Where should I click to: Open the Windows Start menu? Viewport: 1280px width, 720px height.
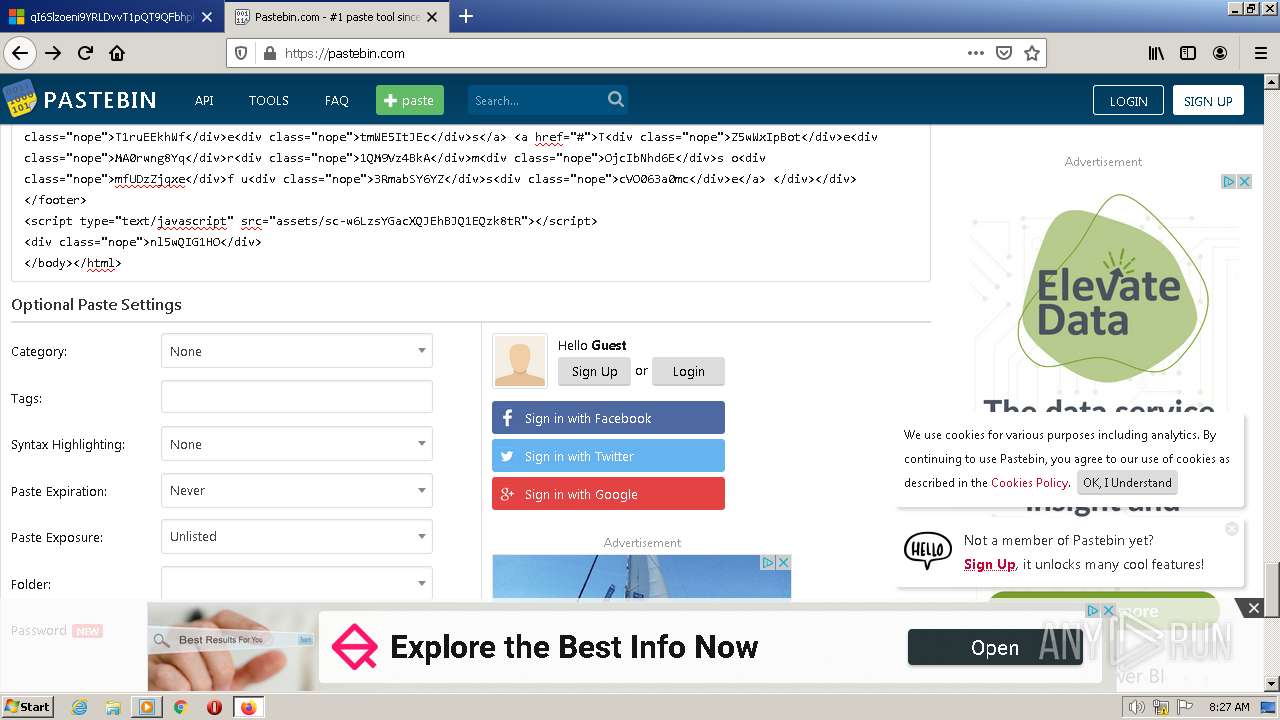(x=27, y=707)
